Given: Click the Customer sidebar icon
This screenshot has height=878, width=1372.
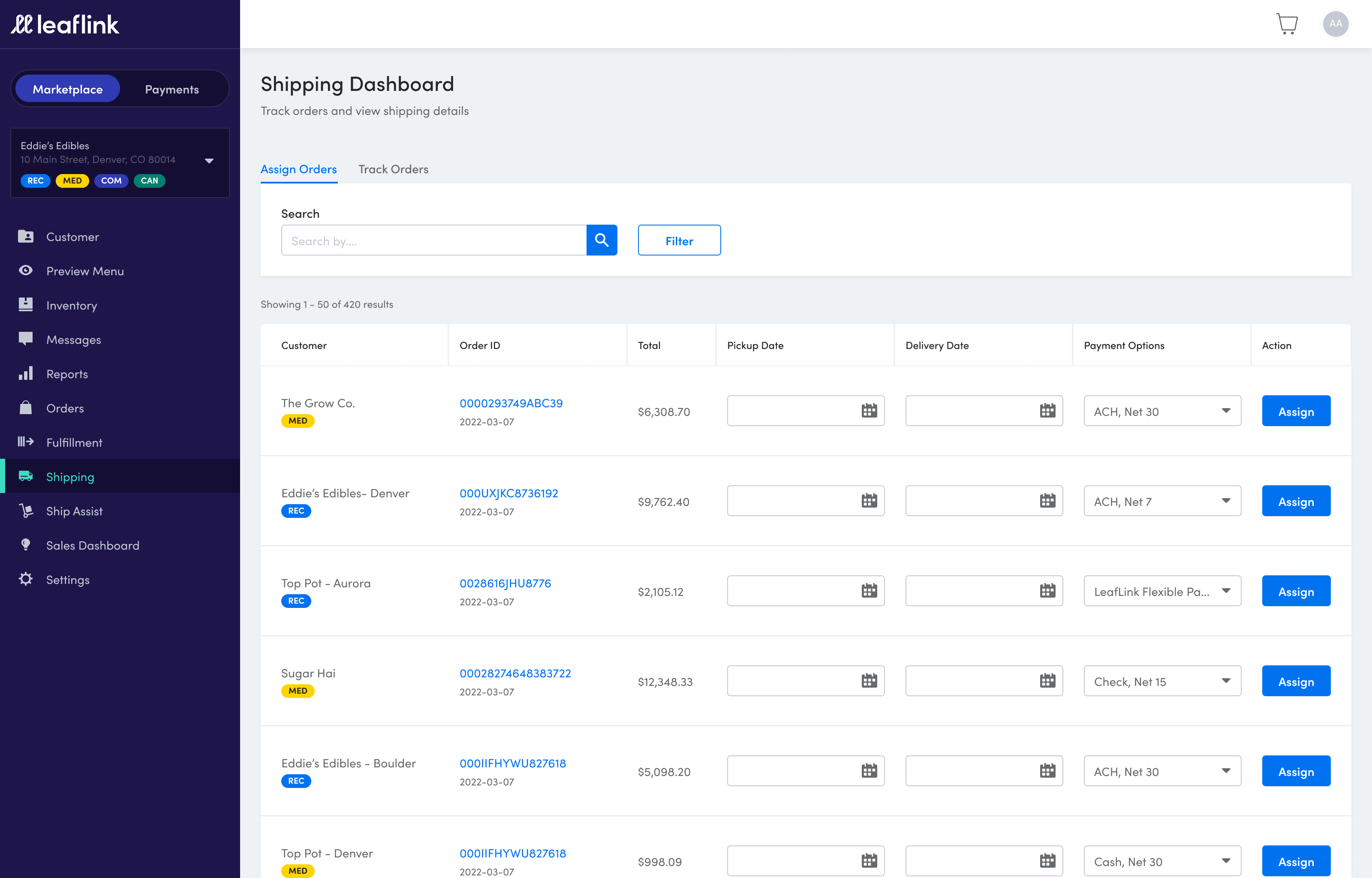Looking at the screenshot, I should (x=26, y=236).
